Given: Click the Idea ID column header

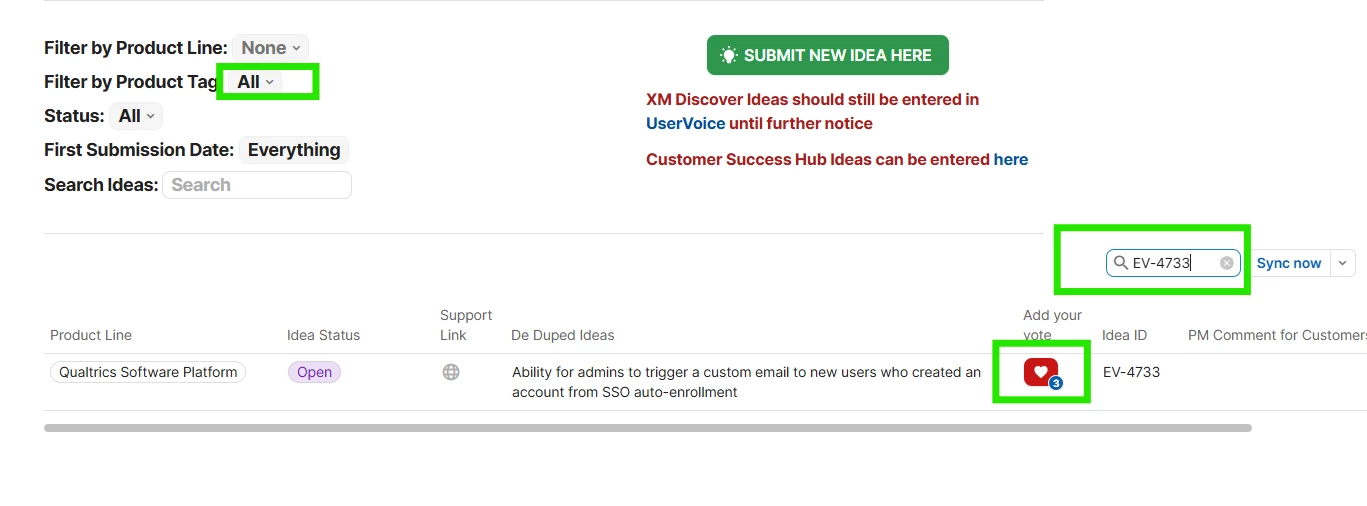Looking at the screenshot, I should pos(1125,335).
